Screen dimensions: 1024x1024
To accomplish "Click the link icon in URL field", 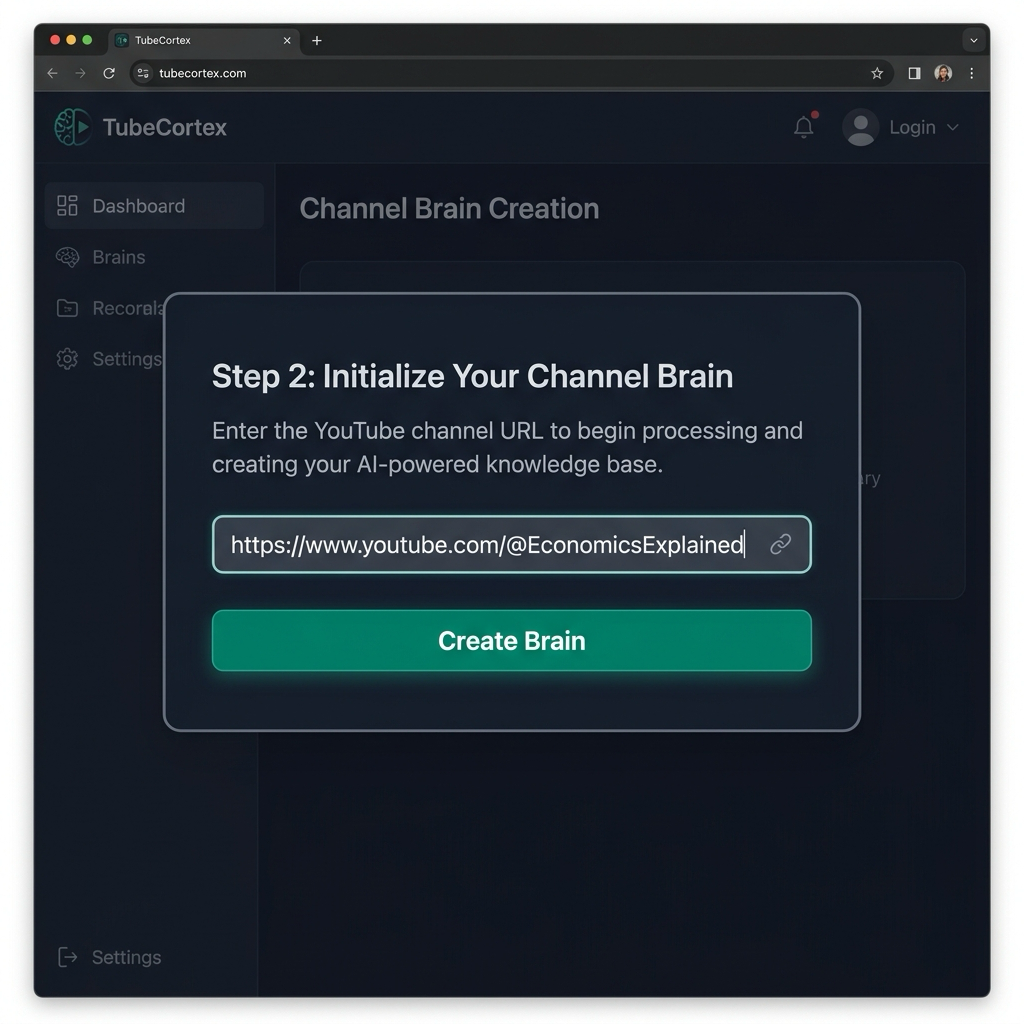I will coord(780,544).
